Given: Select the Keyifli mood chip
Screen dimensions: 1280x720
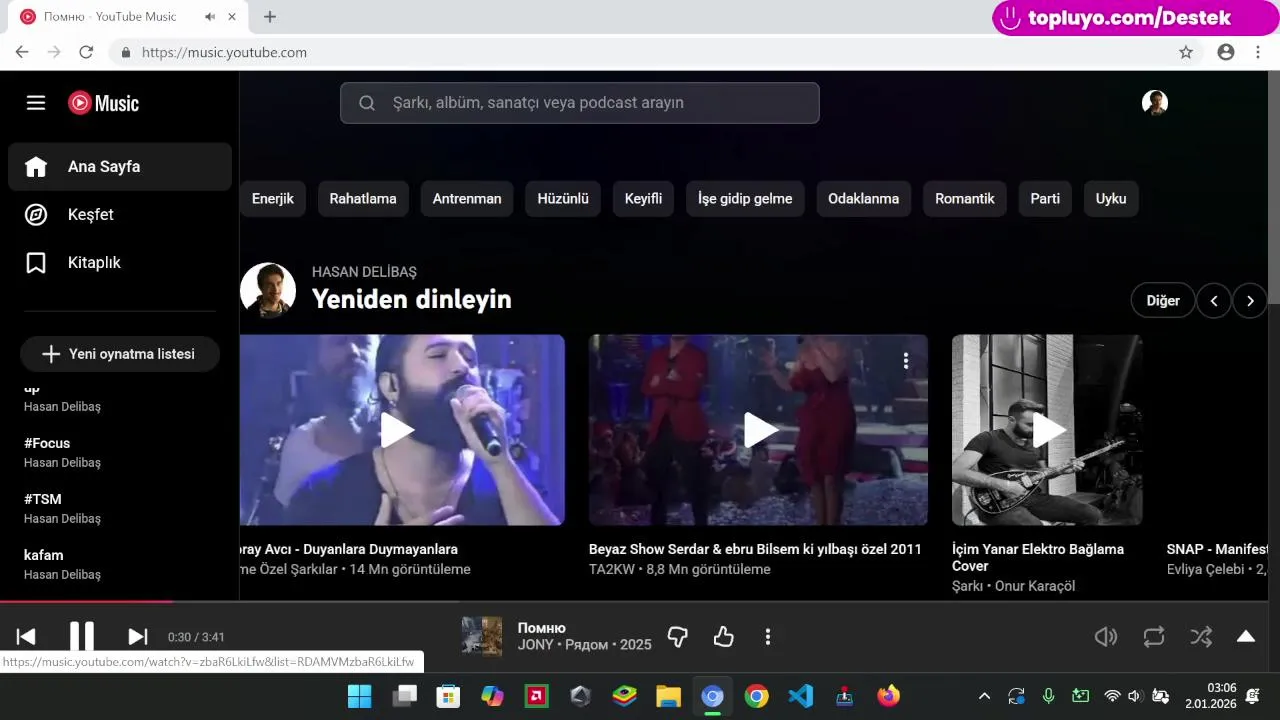Looking at the screenshot, I should [644, 199].
